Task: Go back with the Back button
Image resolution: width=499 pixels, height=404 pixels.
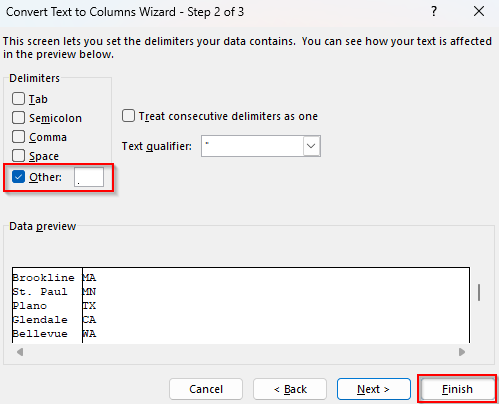Action: pos(290,389)
